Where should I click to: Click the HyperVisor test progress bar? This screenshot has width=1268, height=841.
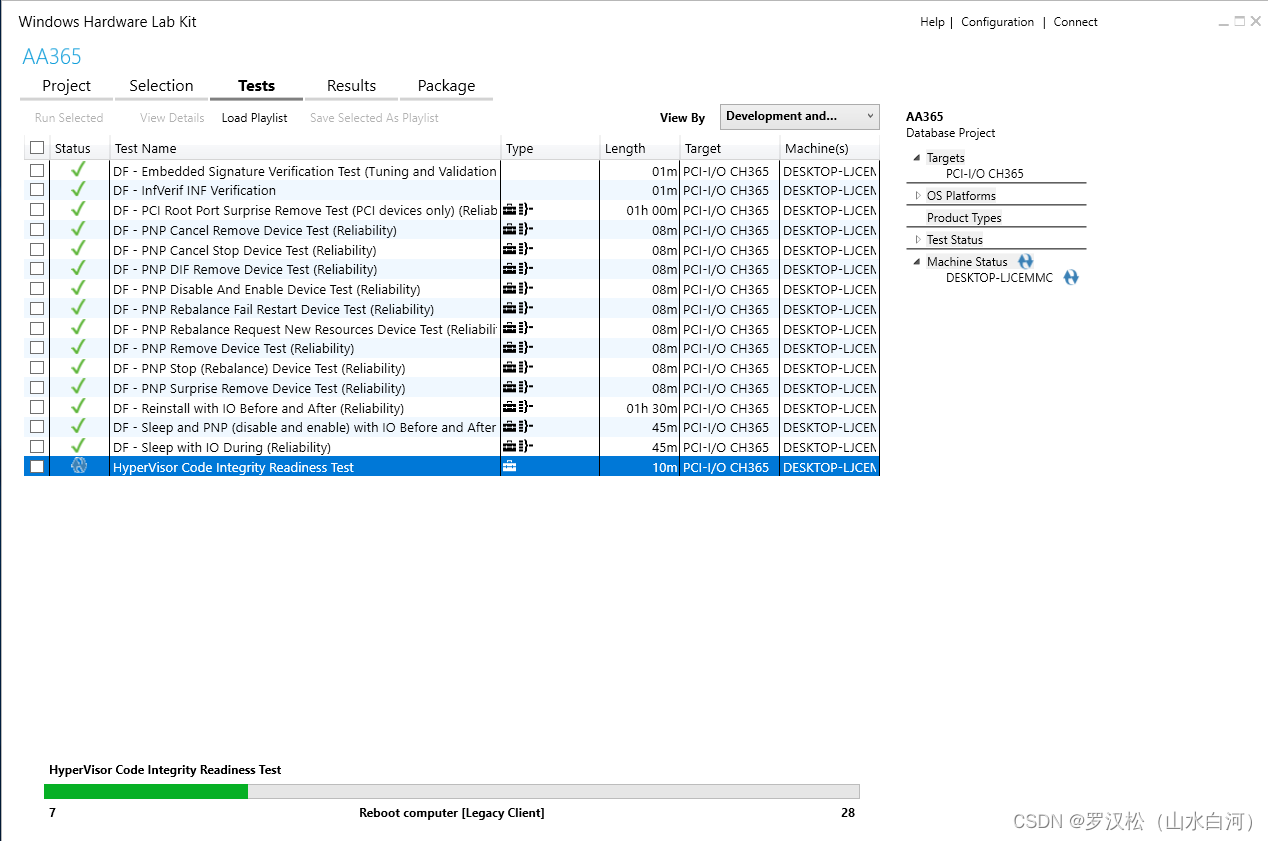point(451,792)
